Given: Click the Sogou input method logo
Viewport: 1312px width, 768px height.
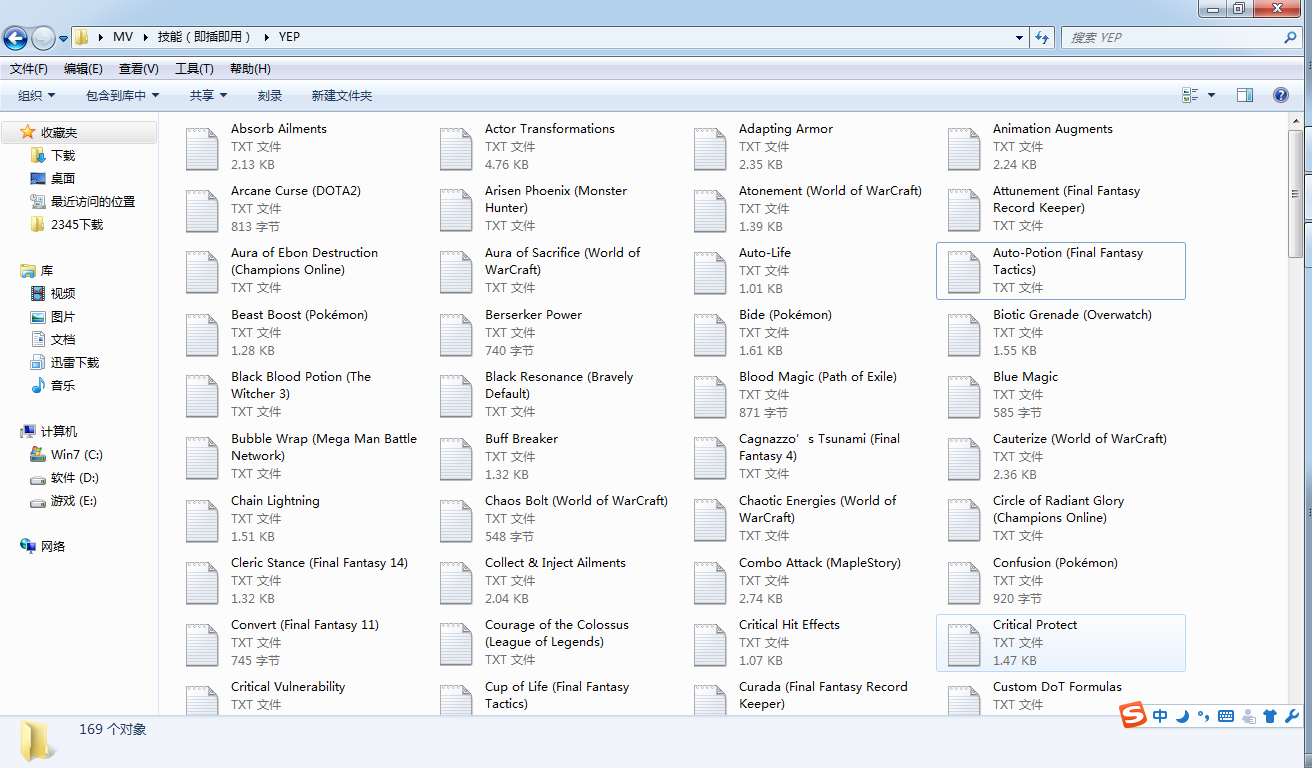Looking at the screenshot, I should 1132,715.
